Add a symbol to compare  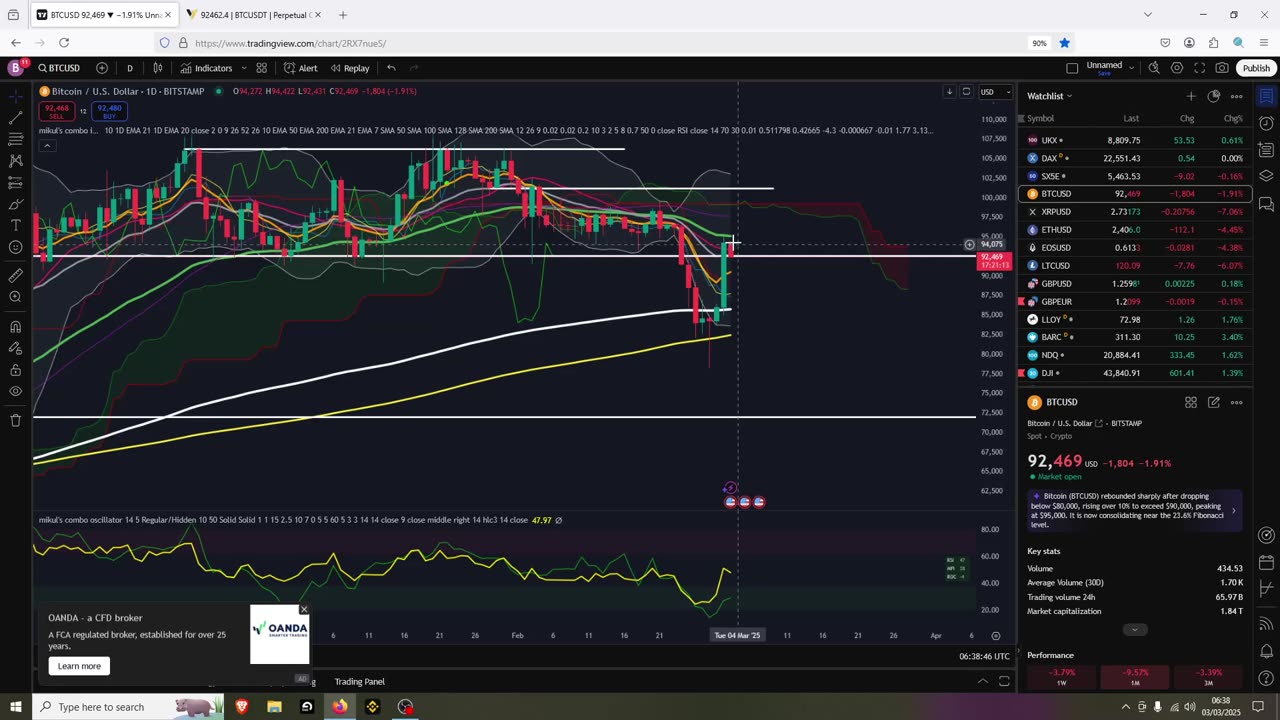[102, 68]
